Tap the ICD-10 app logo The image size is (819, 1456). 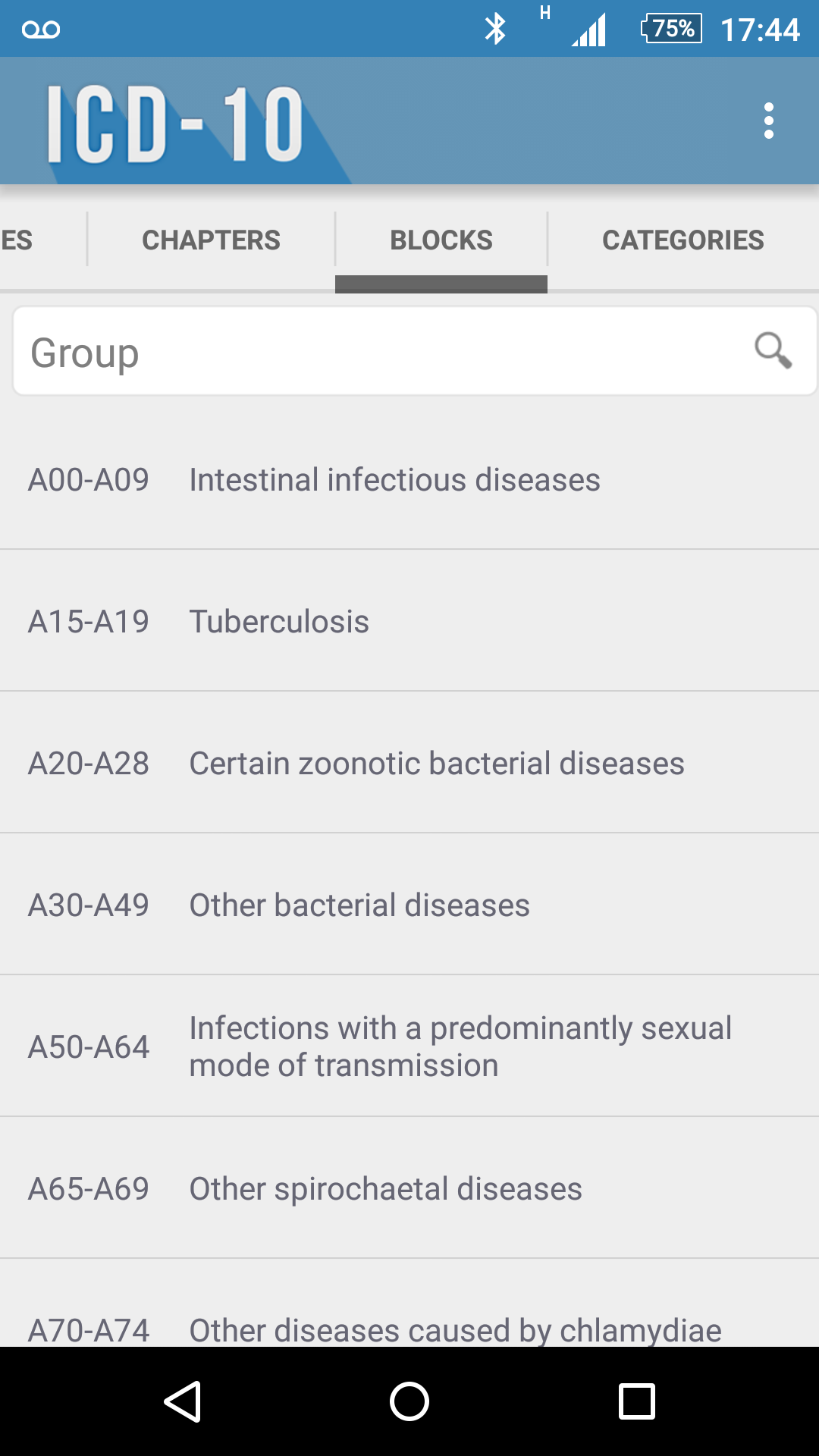(176, 124)
